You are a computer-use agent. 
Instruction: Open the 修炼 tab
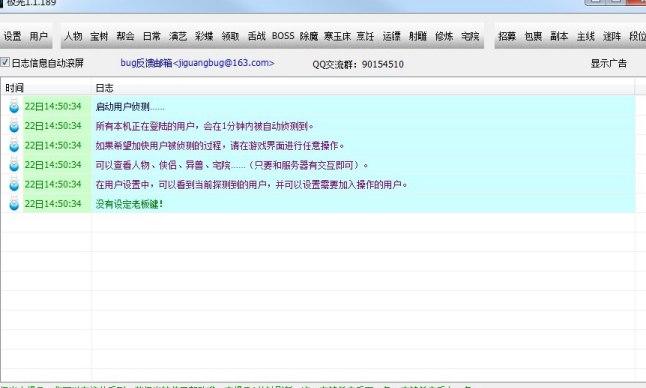[444, 36]
